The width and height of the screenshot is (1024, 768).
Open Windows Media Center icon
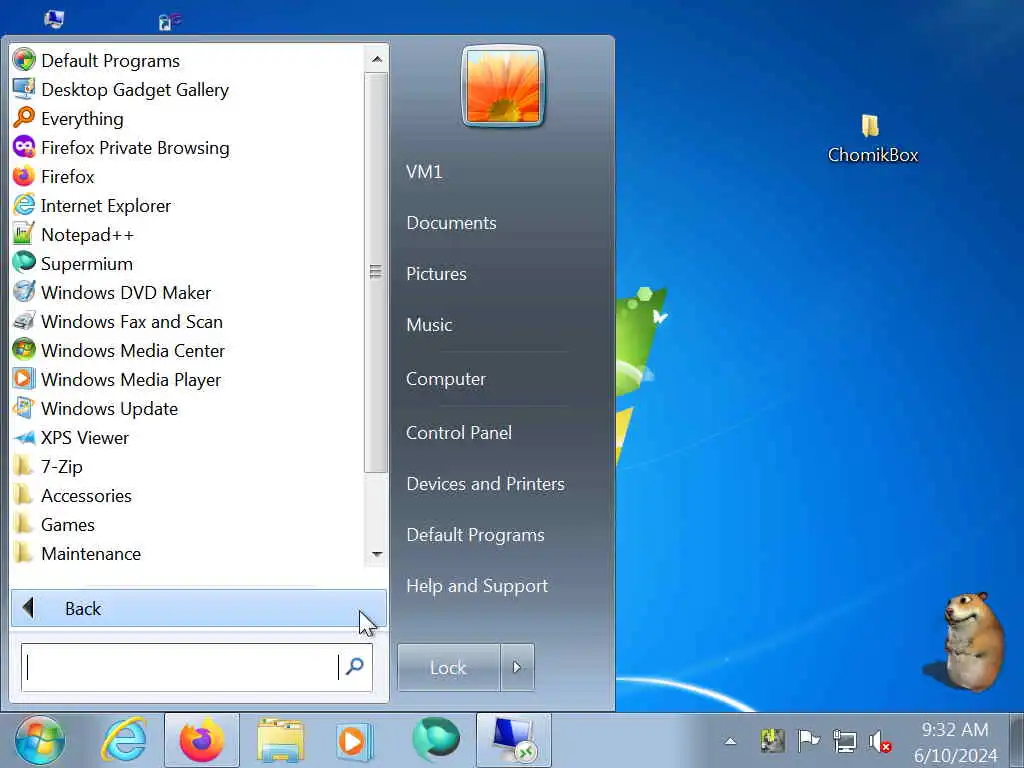[x=24, y=350]
